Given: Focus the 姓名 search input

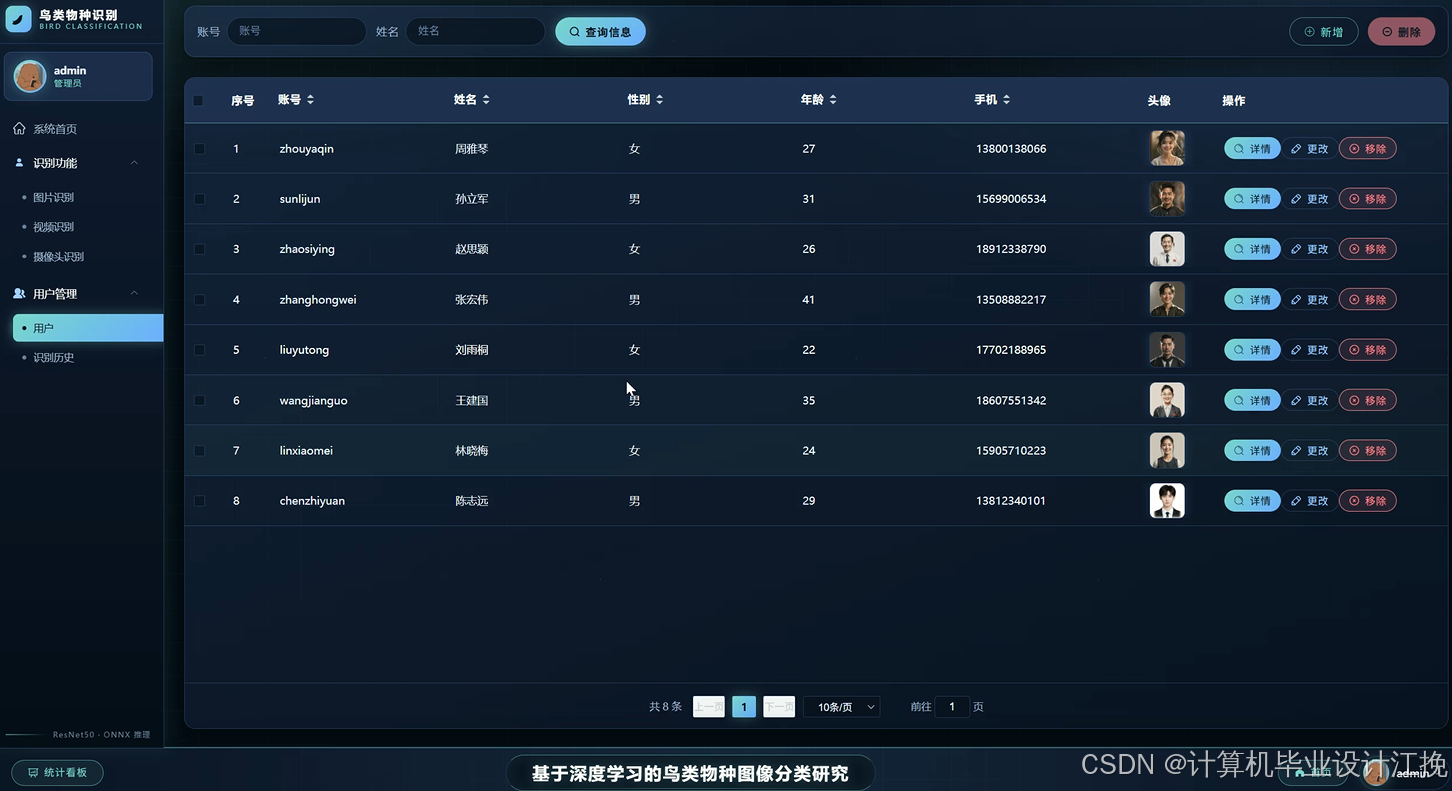Looking at the screenshot, I should coord(475,31).
